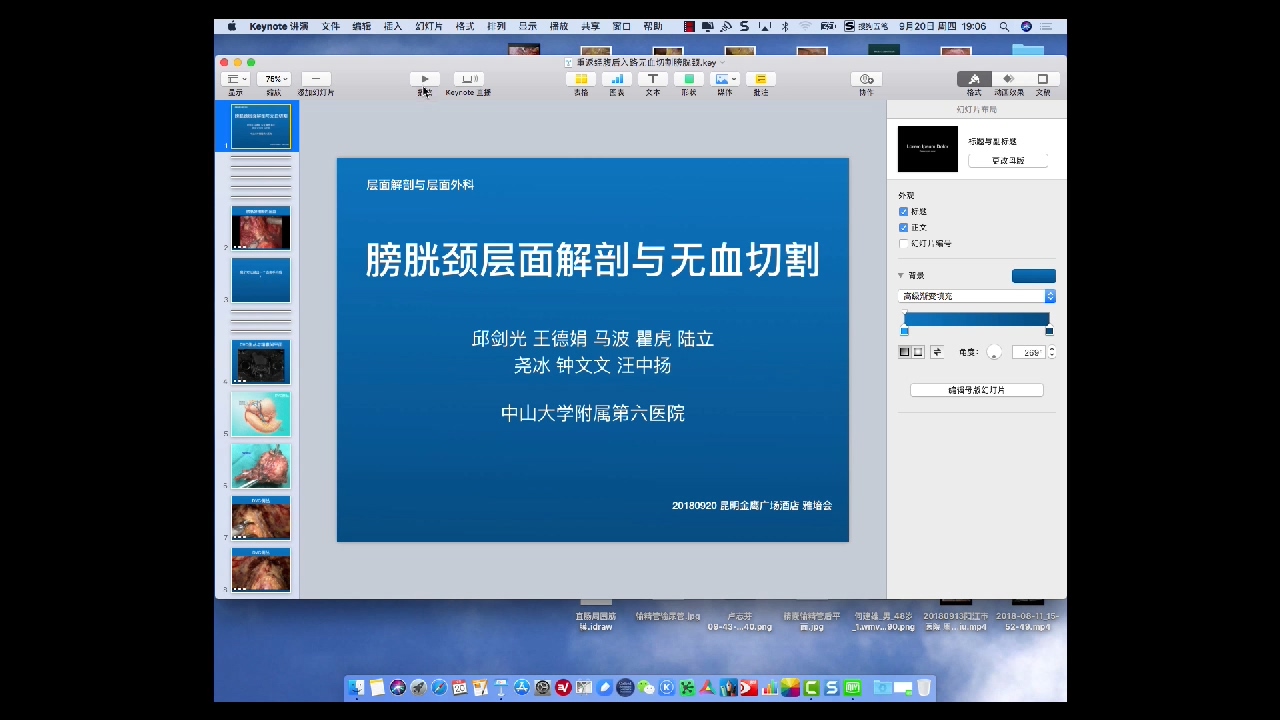Select slide 5 thumbnail in the navigator
The image size is (1280, 720).
261,414
